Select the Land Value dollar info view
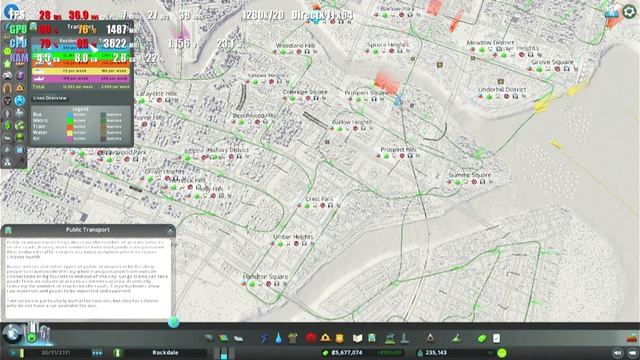Image resolution: width=640 pixels, height=360 pixels. click(7, 125)
